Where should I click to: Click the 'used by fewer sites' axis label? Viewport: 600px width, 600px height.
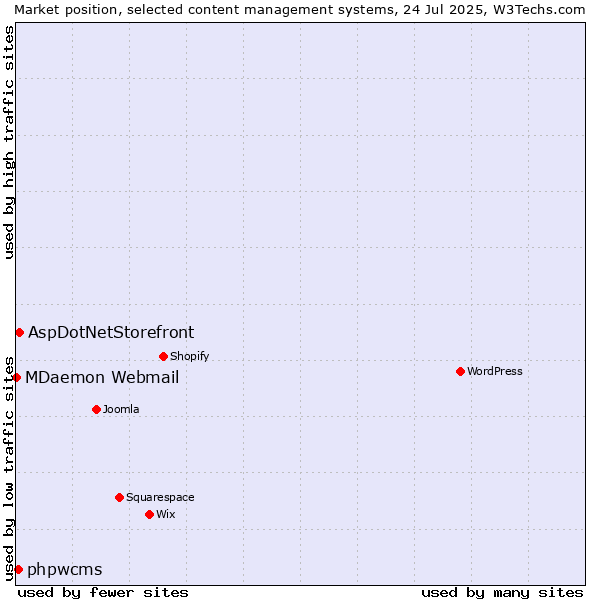(103, 593)
